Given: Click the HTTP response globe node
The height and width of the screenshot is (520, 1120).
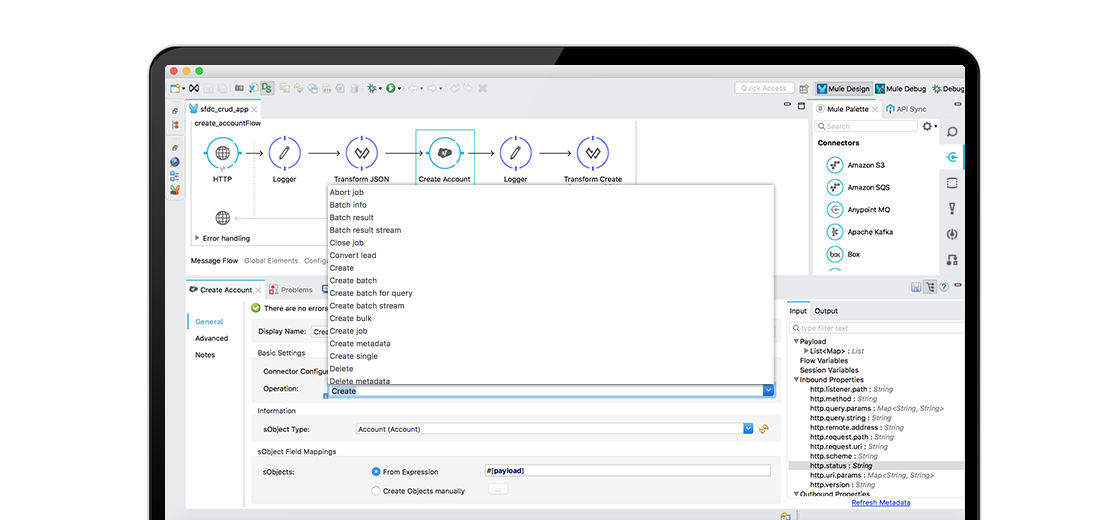Looking at the screenshot, I should 222,217.
